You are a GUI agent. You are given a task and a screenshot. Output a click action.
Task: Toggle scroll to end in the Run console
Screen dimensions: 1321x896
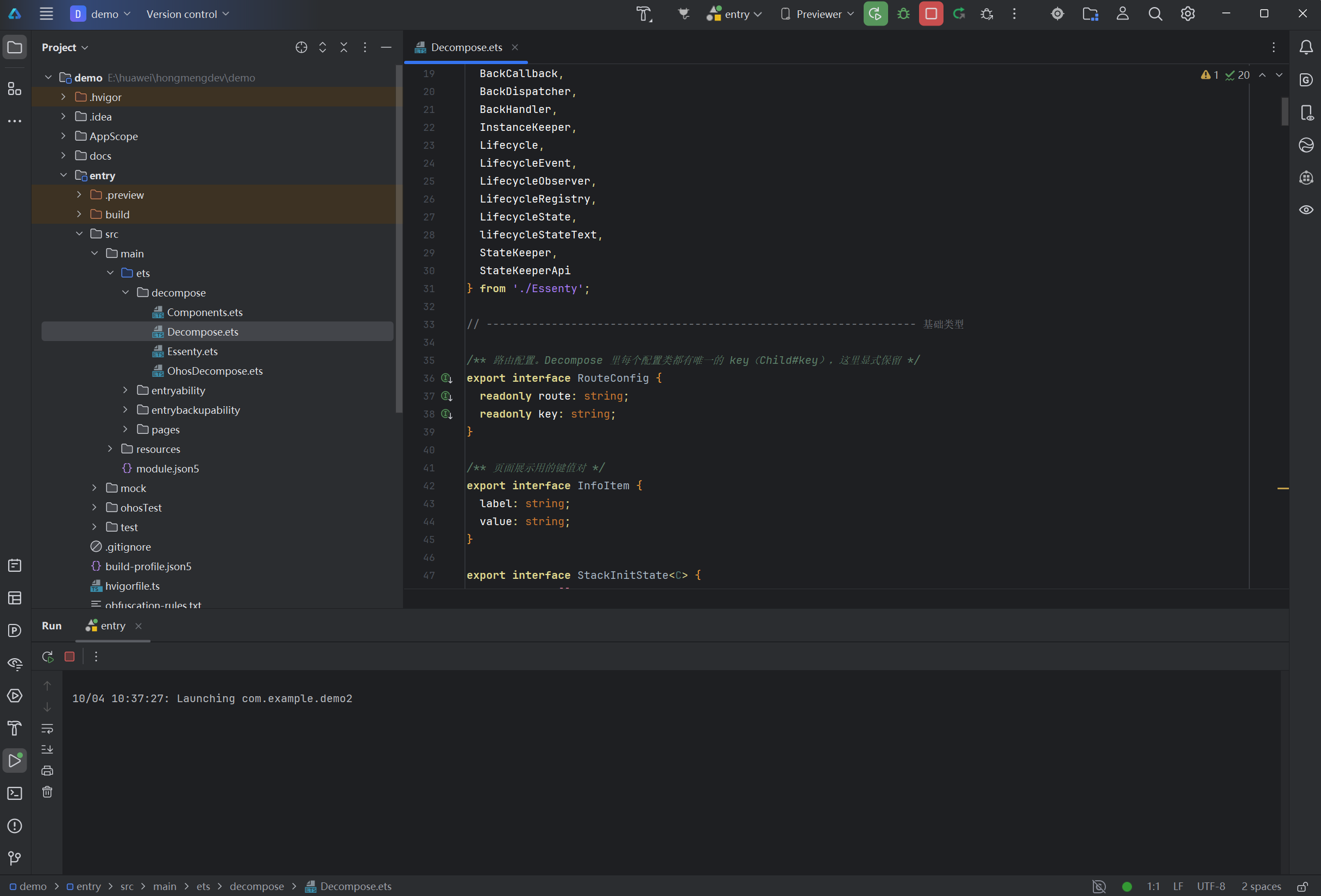(x=47, y=749)
